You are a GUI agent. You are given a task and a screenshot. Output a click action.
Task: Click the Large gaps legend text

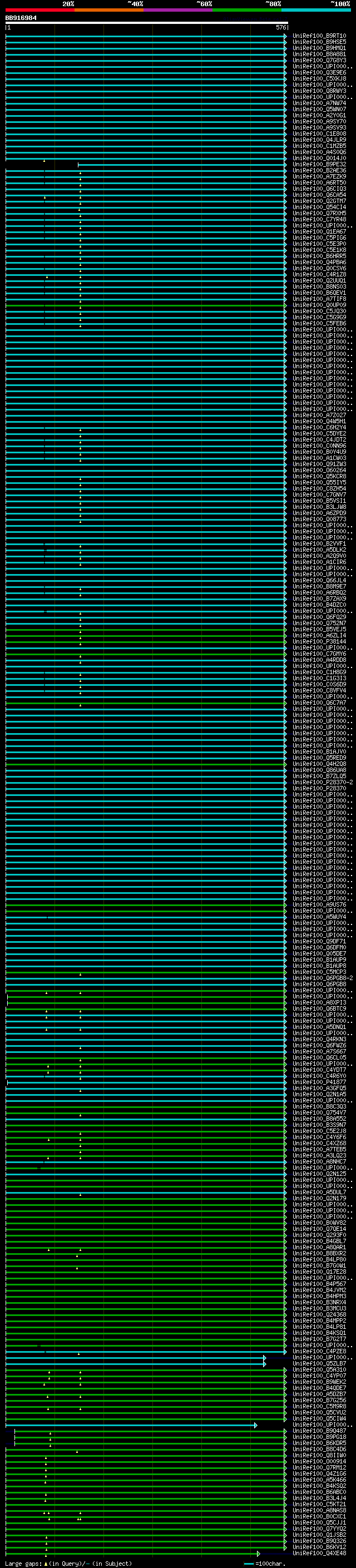pyautogui.click(x=68, y=1563)
